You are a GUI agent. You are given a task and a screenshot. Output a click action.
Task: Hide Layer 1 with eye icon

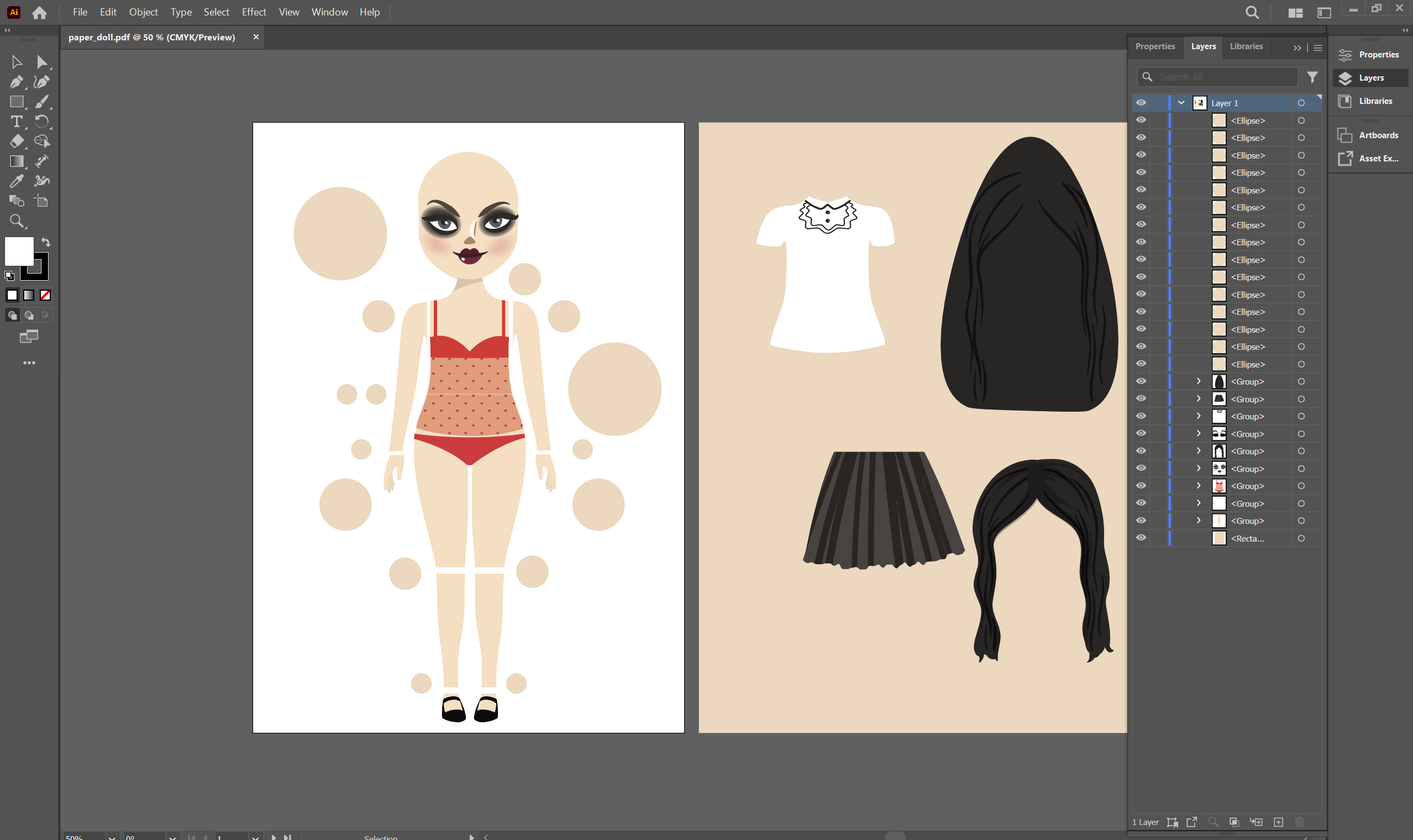point(1141,103)
